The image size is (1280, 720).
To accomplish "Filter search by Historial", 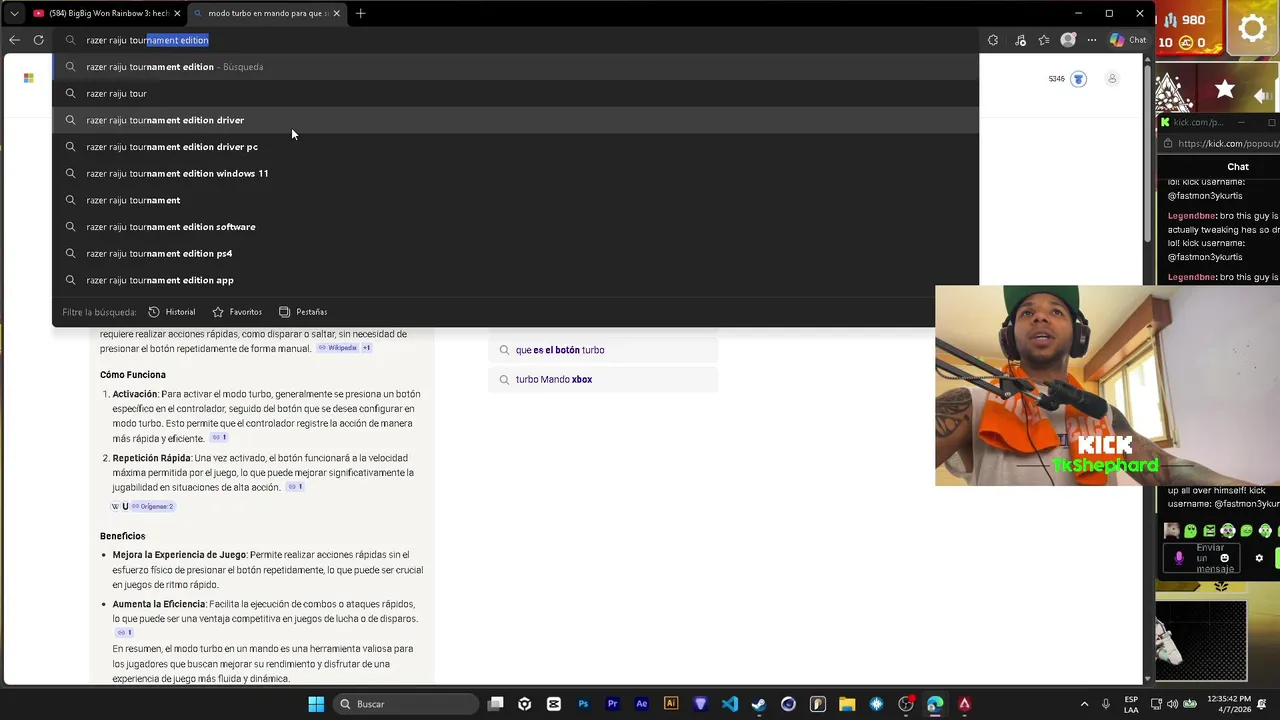I will point(172,312).
